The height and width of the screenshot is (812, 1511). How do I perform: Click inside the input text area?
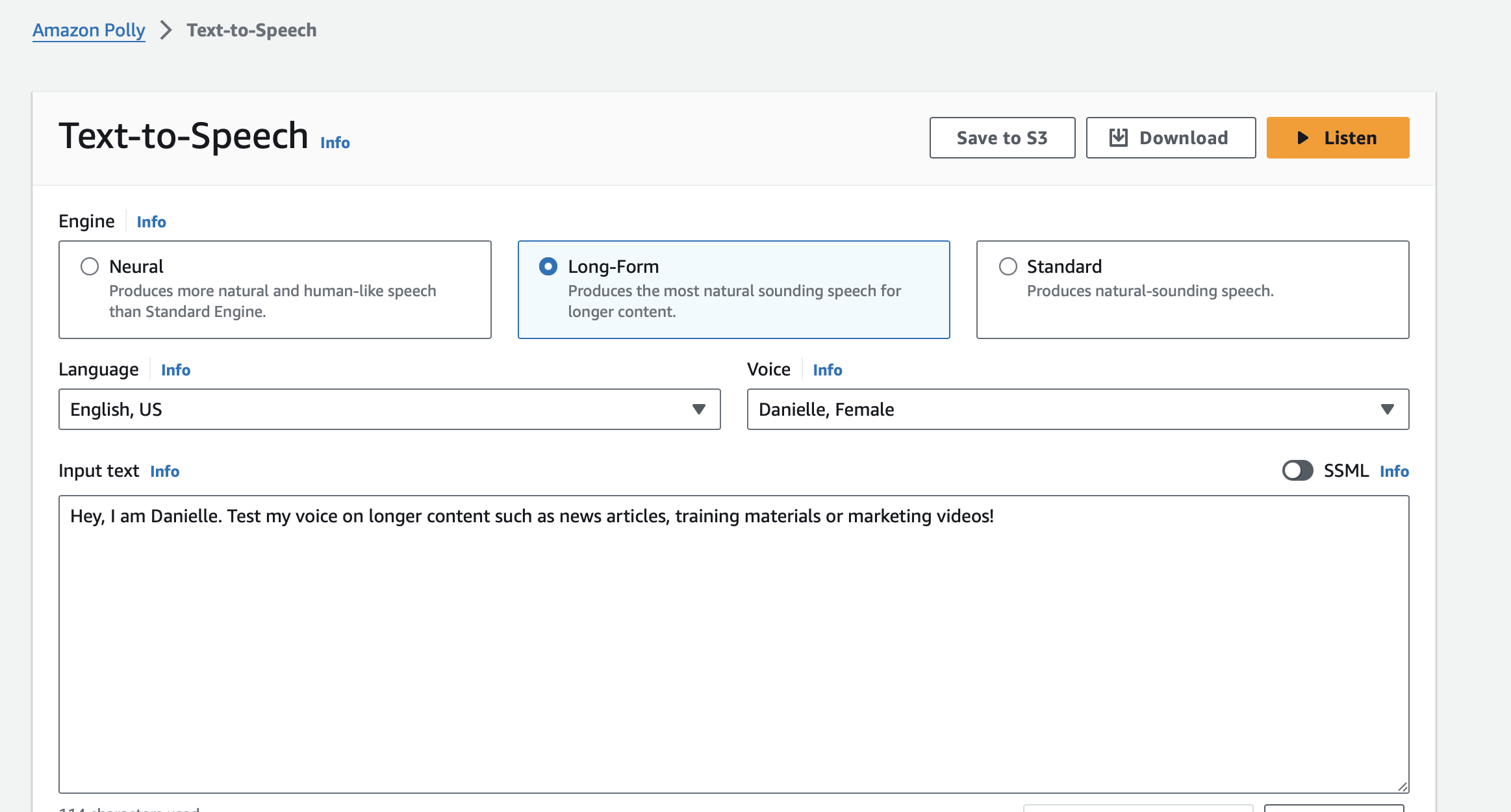point(734,644)
